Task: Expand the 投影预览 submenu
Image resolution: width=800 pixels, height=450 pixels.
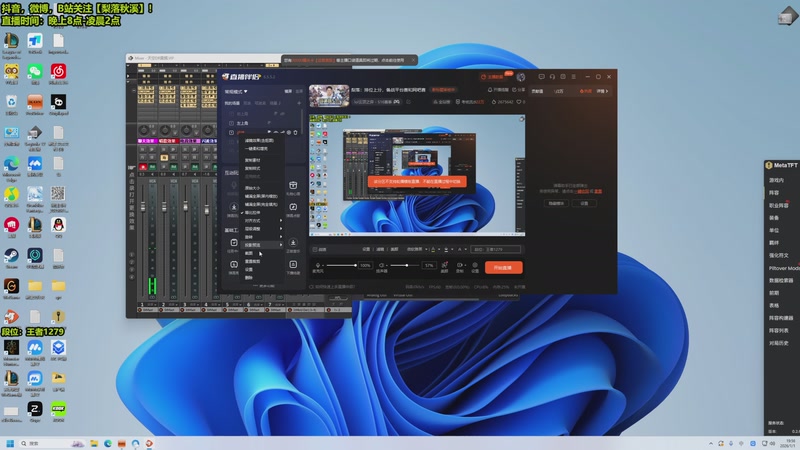Action: (x=263, y=245)
